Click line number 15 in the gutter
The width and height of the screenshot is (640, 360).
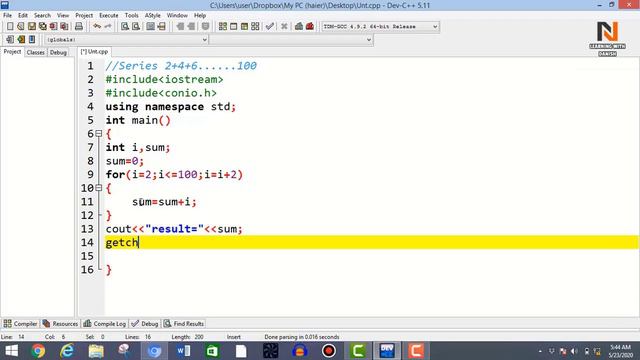87,256
